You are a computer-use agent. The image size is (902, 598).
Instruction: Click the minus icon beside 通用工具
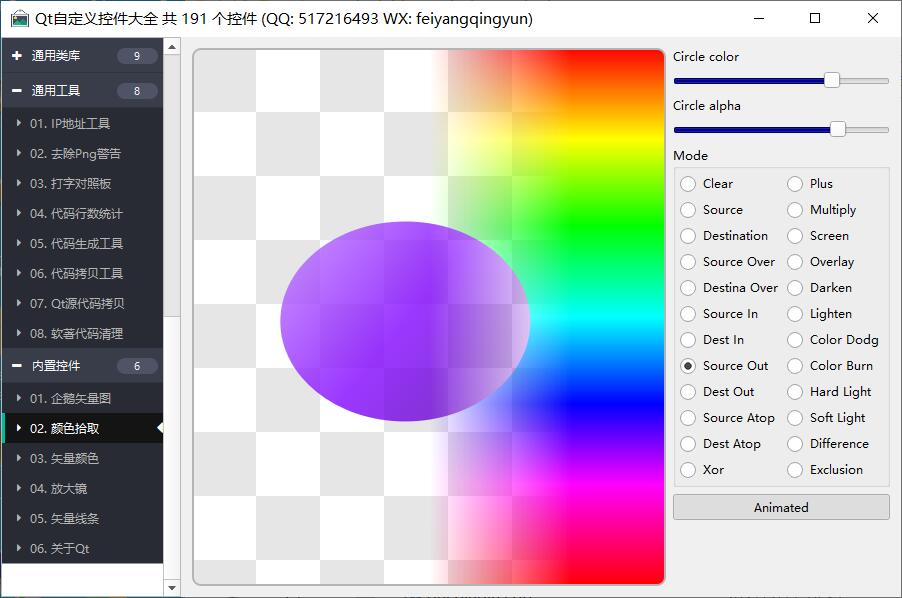tap(17, 91)
